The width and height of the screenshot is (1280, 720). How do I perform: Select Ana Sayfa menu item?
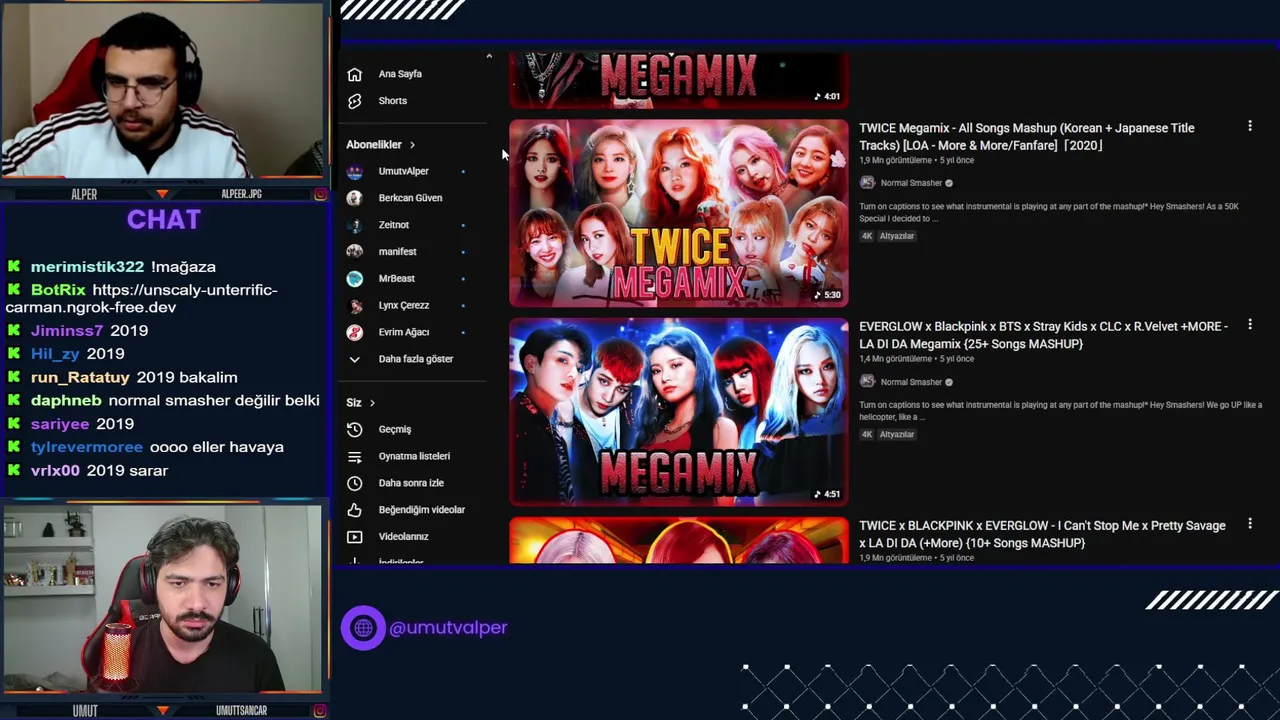point(400,74)
